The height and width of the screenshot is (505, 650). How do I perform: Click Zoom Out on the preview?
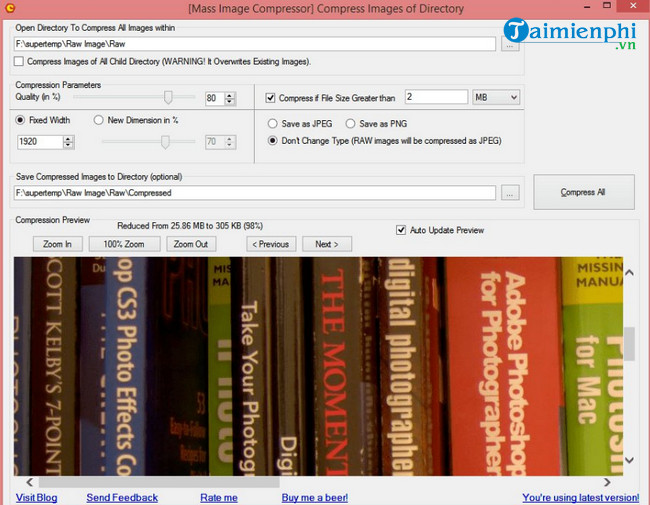191,244
